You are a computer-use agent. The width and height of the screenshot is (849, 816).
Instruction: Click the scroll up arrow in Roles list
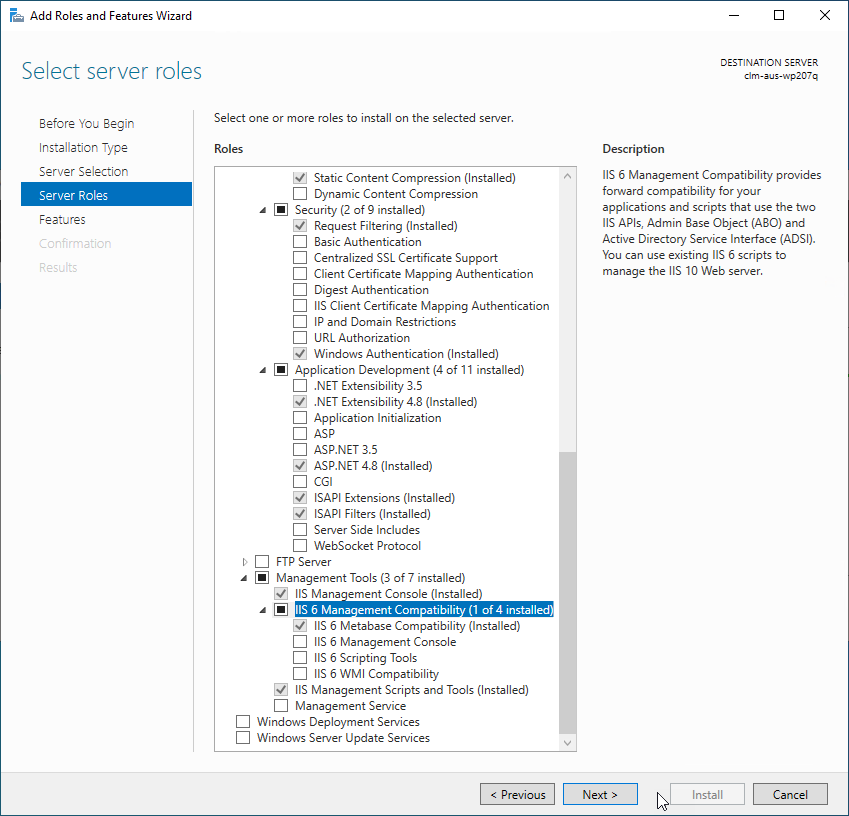(567, 176)
